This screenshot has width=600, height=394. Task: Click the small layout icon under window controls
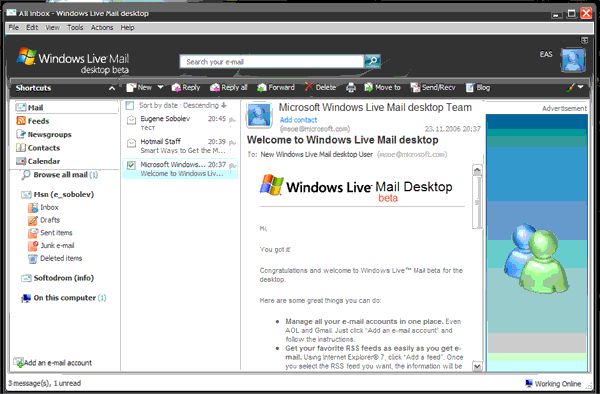coord(584,40)
